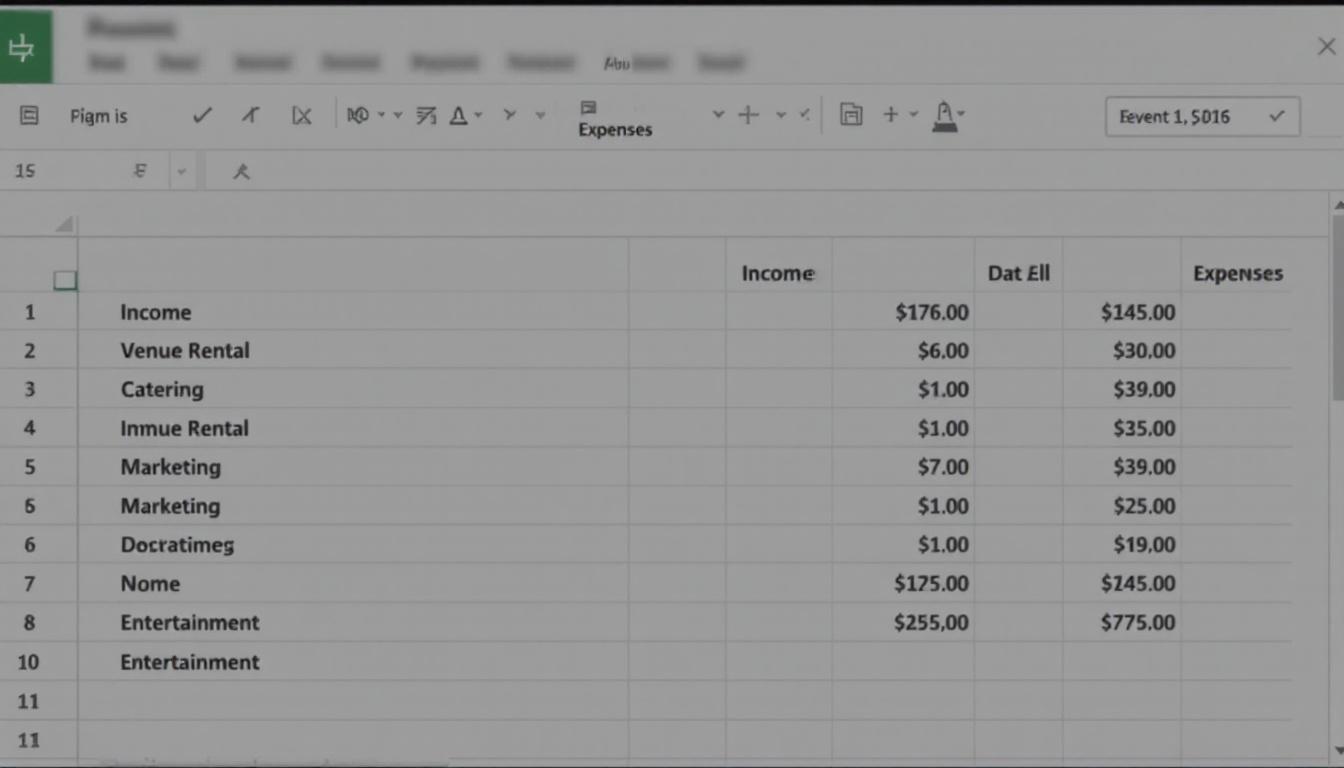Click the IX toolbar icon
This screenshot has height=768, width=1344.
tap(301, 116)
